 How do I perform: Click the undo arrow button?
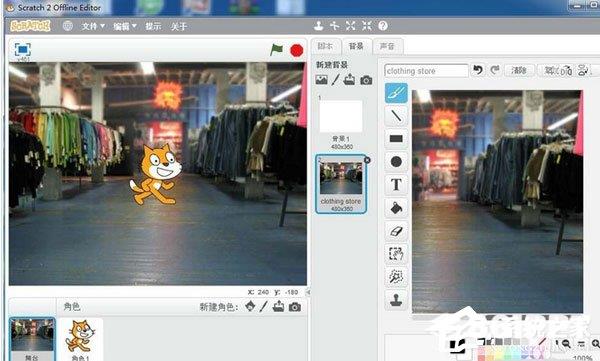478,70
